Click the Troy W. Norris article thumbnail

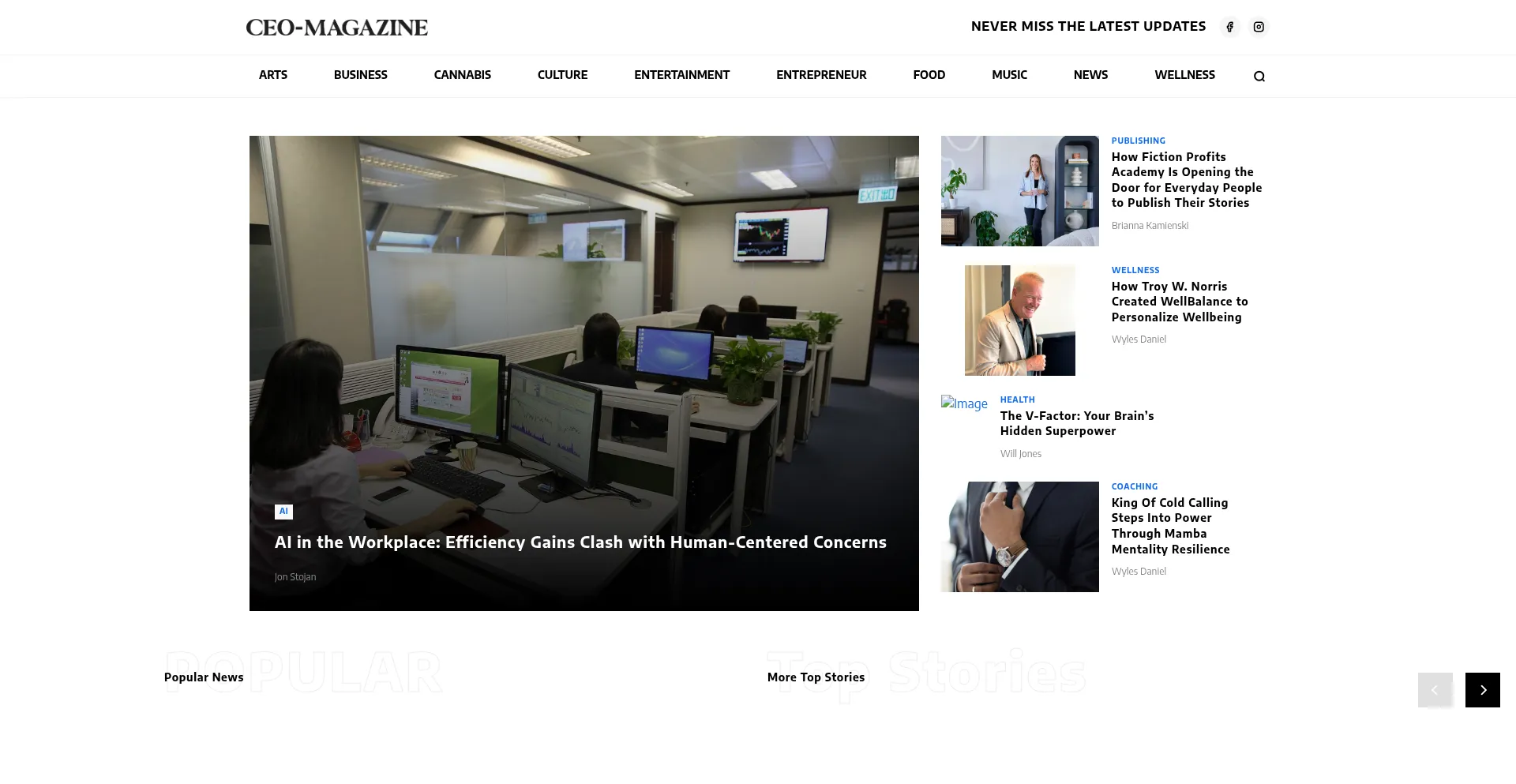[1019, 321]
